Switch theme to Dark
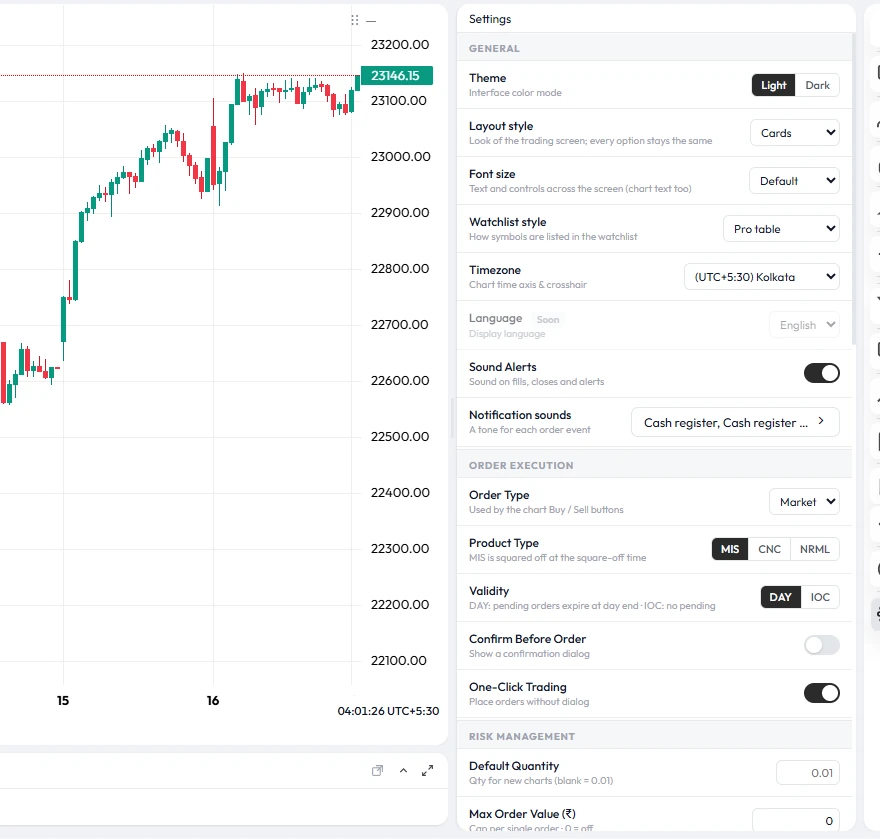 click(817, 85)
